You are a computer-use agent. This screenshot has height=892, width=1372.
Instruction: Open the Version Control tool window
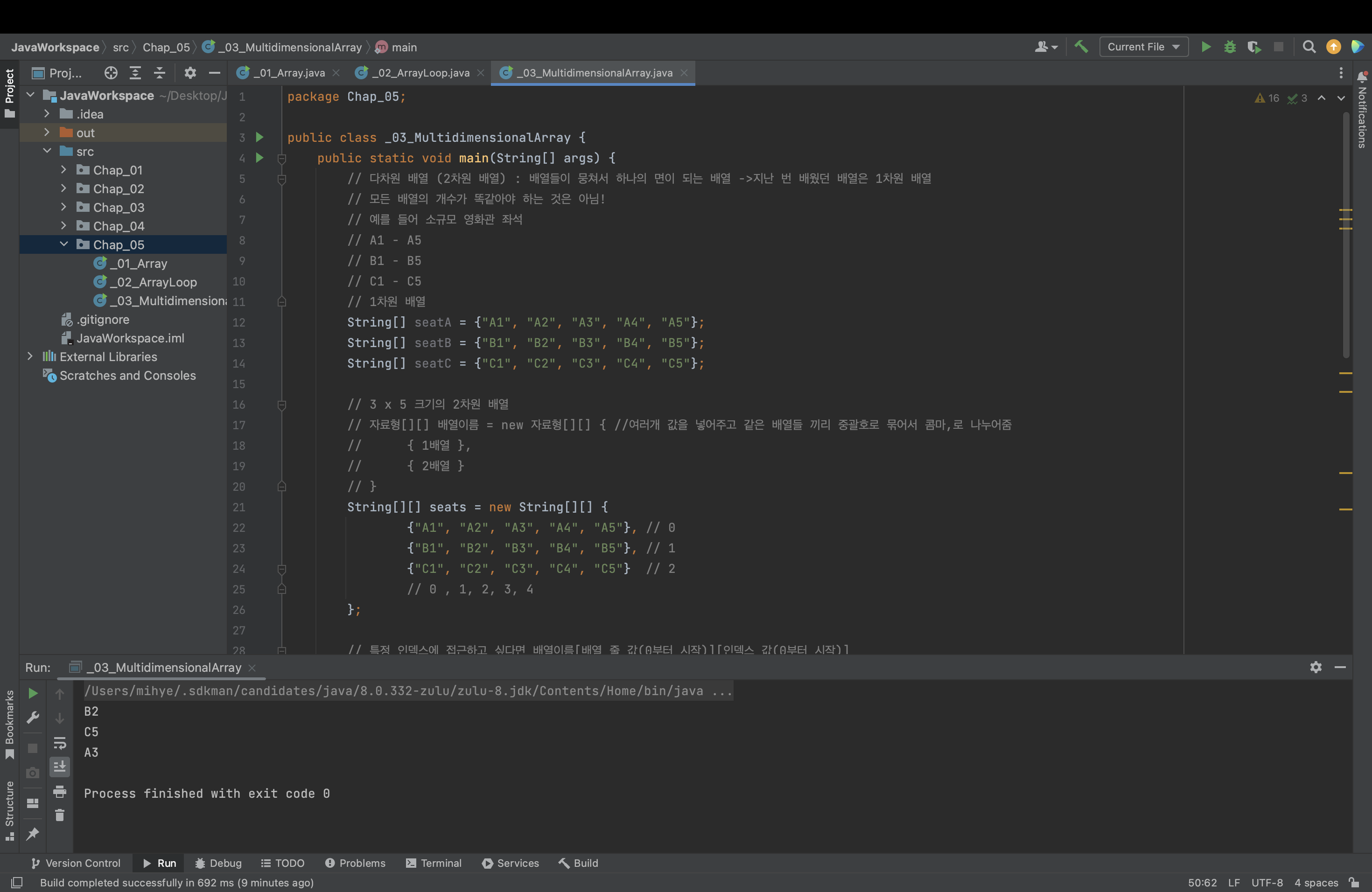pyautogui.click(x=76, y=863)
